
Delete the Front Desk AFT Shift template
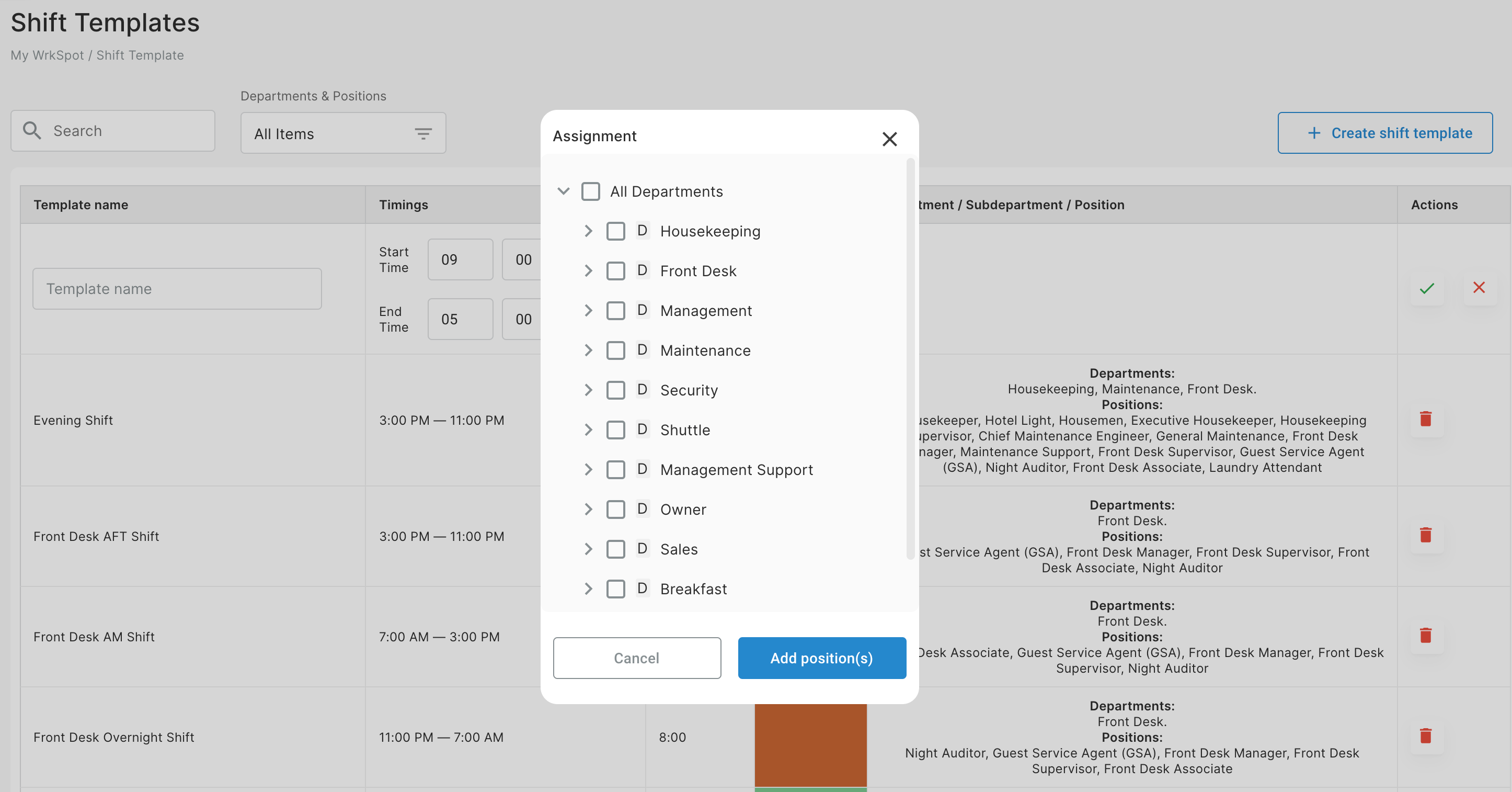coord(1426,536)
